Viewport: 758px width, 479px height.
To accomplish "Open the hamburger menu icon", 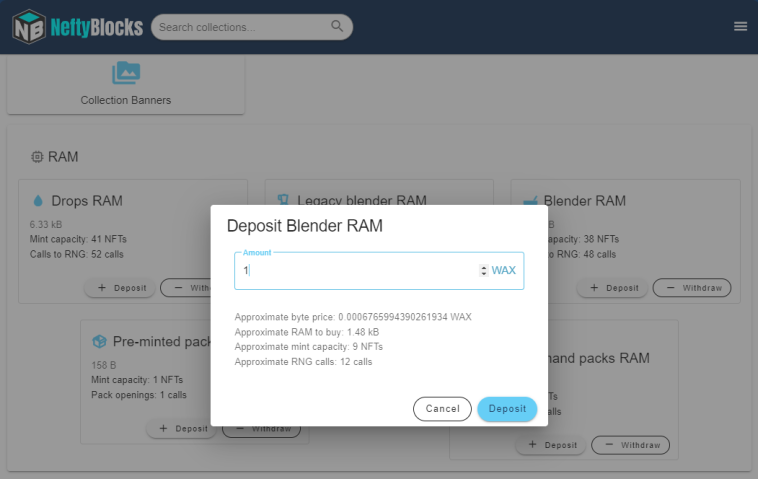I will pos(740,27).
